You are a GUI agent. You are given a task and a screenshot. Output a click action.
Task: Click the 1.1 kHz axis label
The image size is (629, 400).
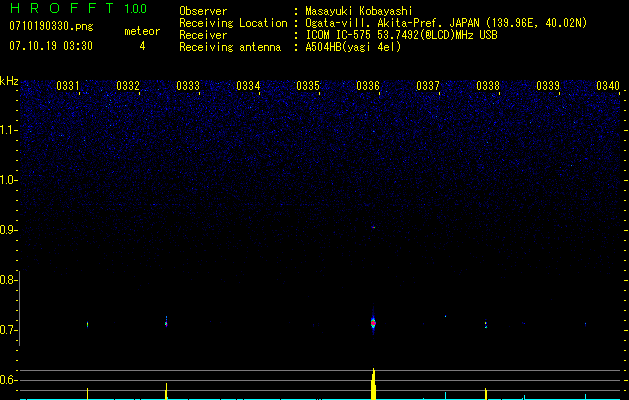[9, 130]
